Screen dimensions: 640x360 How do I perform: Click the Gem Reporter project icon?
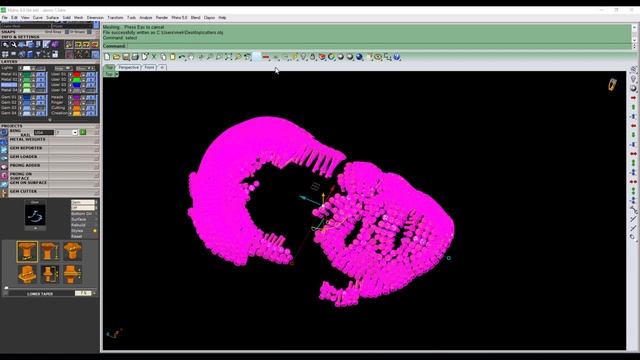4,149
